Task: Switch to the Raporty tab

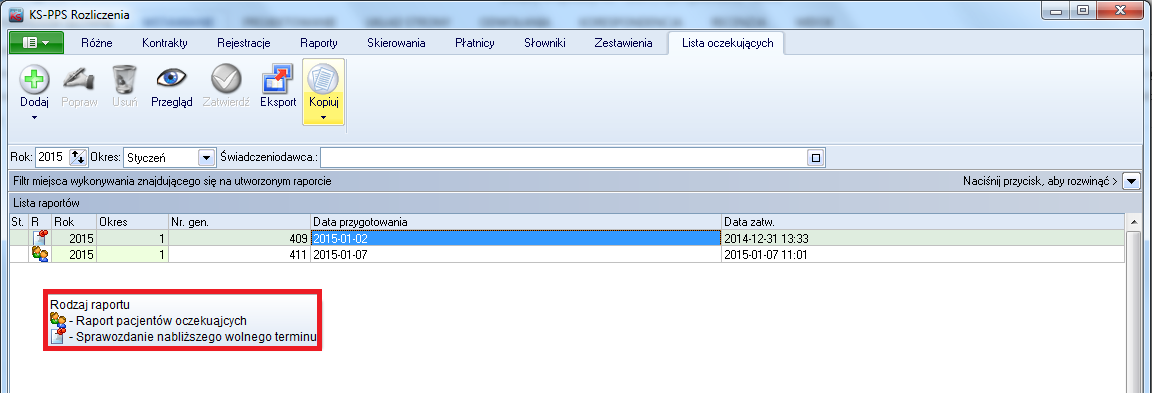Action: pos(319,43)
